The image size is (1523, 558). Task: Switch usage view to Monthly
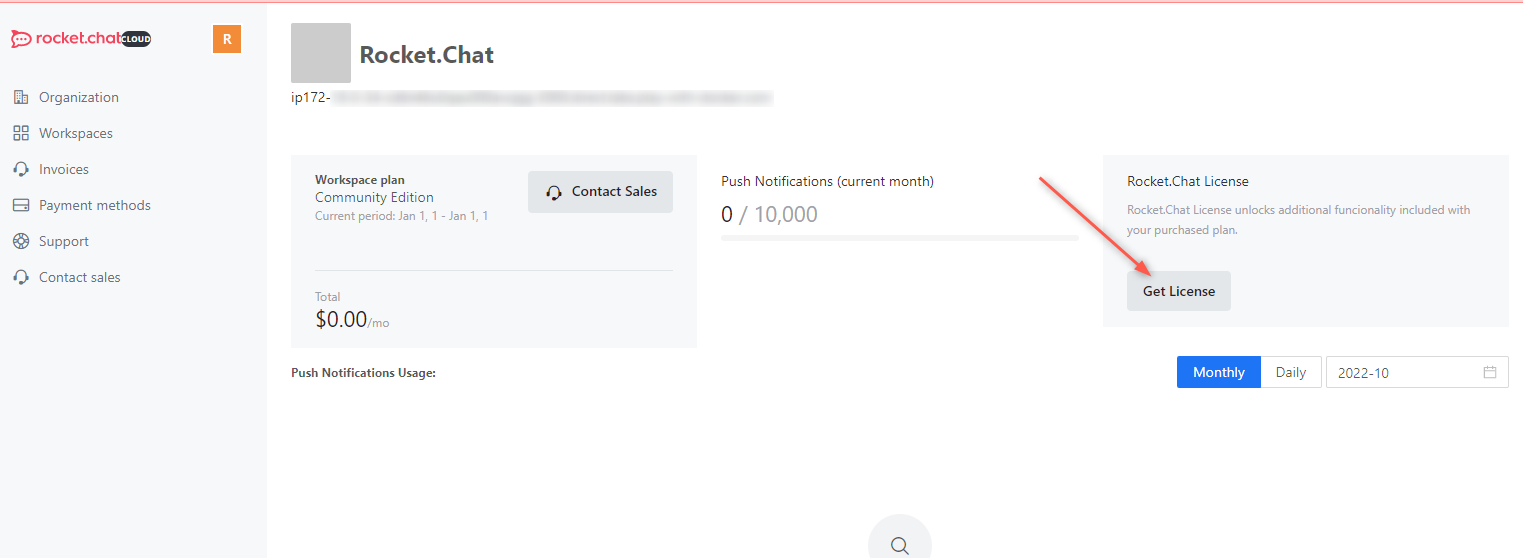[x=1219, y=372]
